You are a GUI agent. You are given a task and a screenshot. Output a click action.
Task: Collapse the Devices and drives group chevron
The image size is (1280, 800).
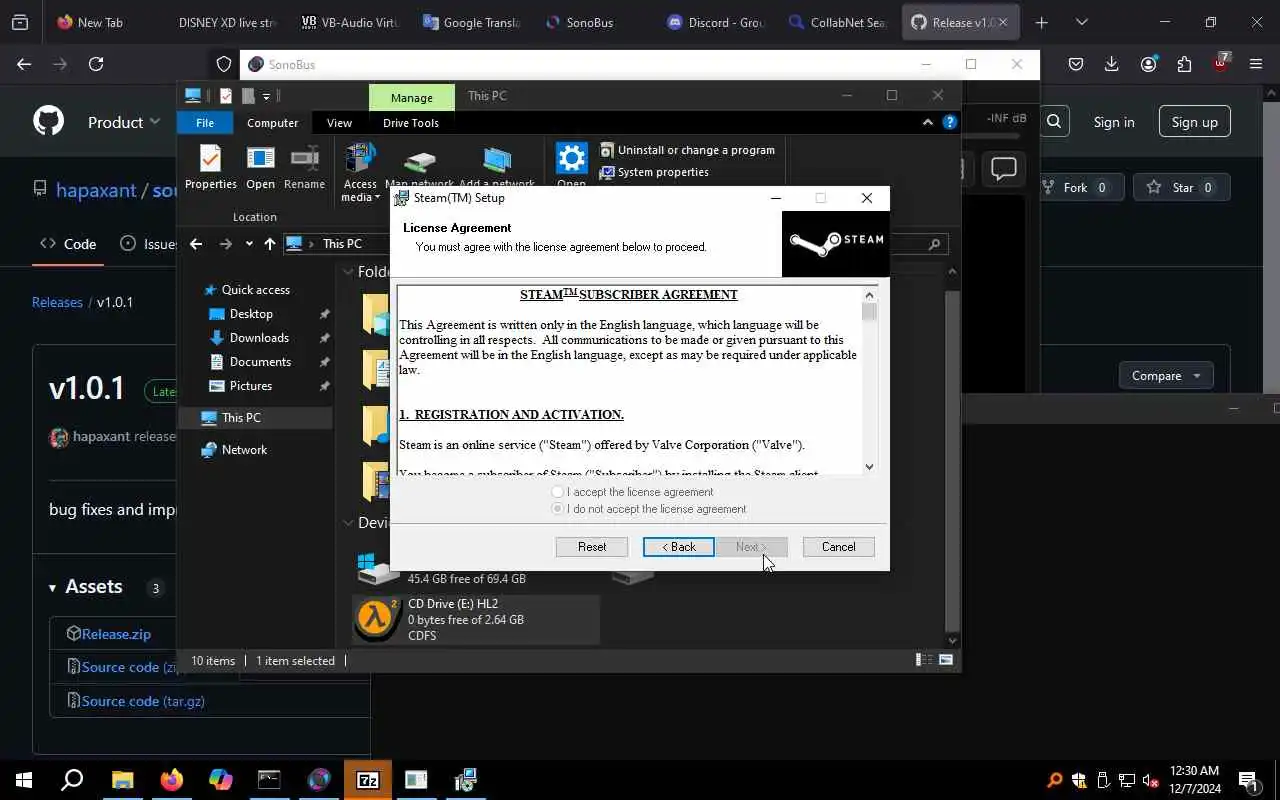[348, 523]
